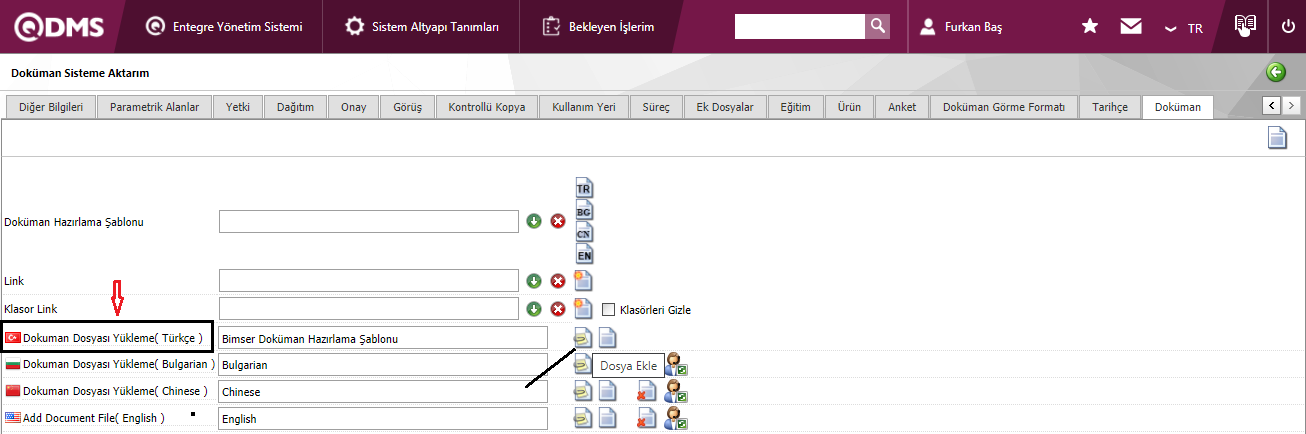Click green select arrow in Link row
This screenshot has width=1306, height=434.
(534, 281)
